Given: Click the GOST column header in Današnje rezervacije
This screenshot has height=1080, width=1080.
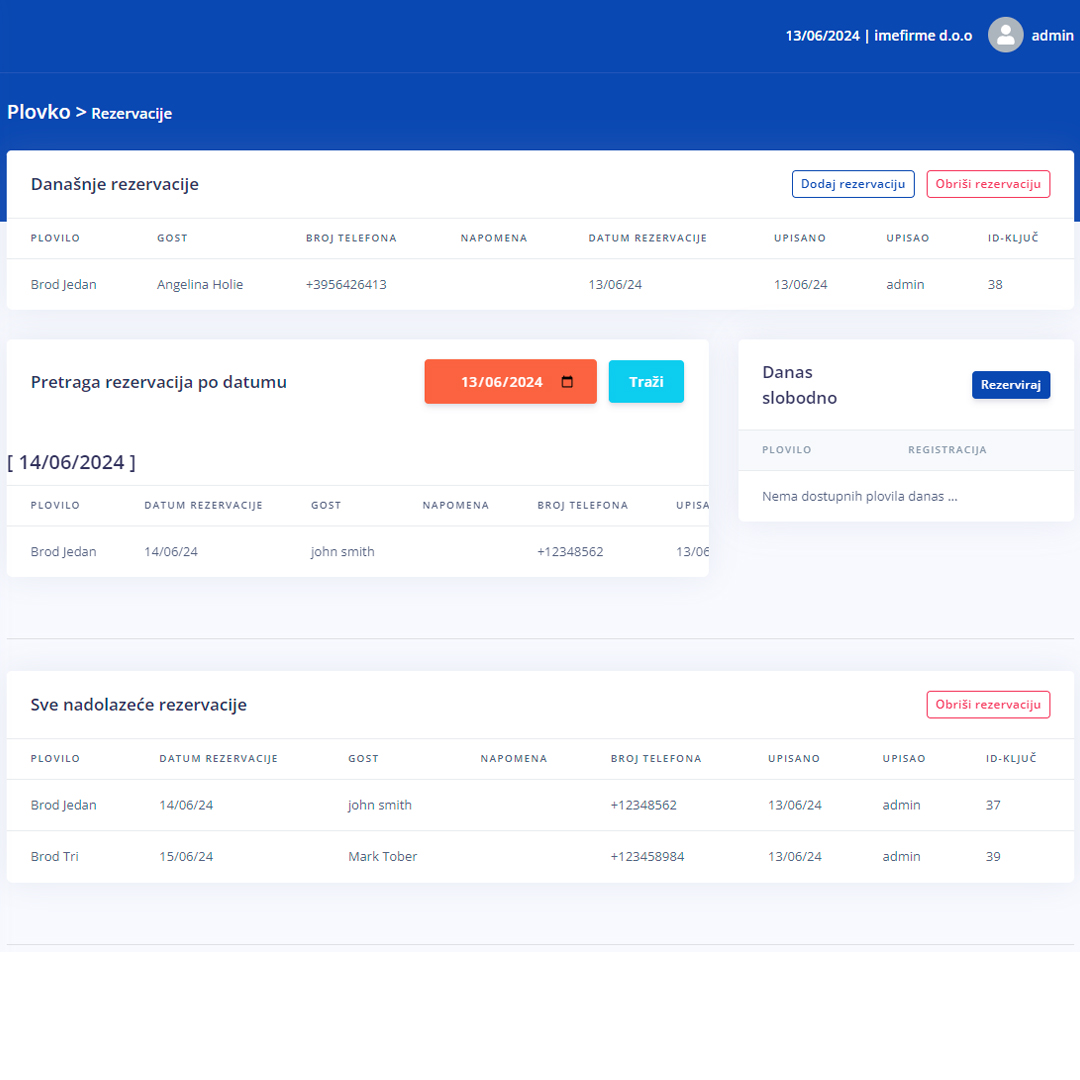Looking at the screenshot, I should (172, 238).
